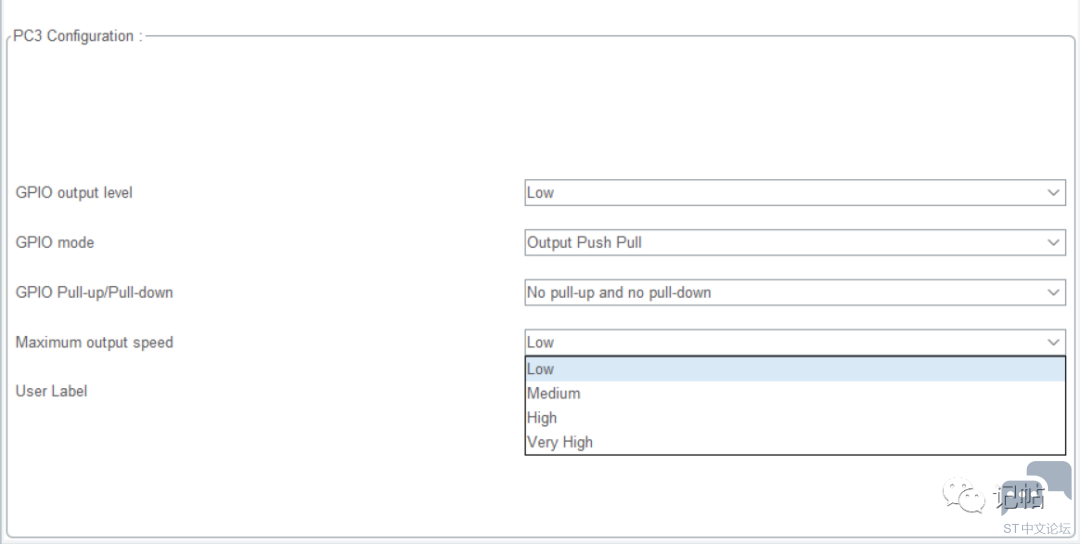The height and width of the screenshot is (544, 1080).
Task: Collapse the Maximum output speed combo box
Action: pos(795,342)
